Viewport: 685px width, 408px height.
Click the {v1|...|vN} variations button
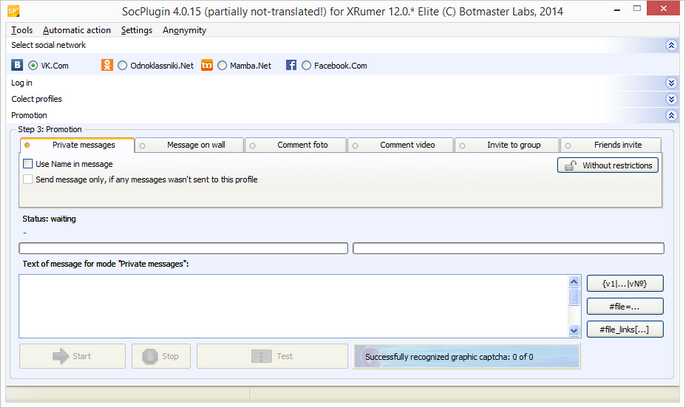(625, 284)
